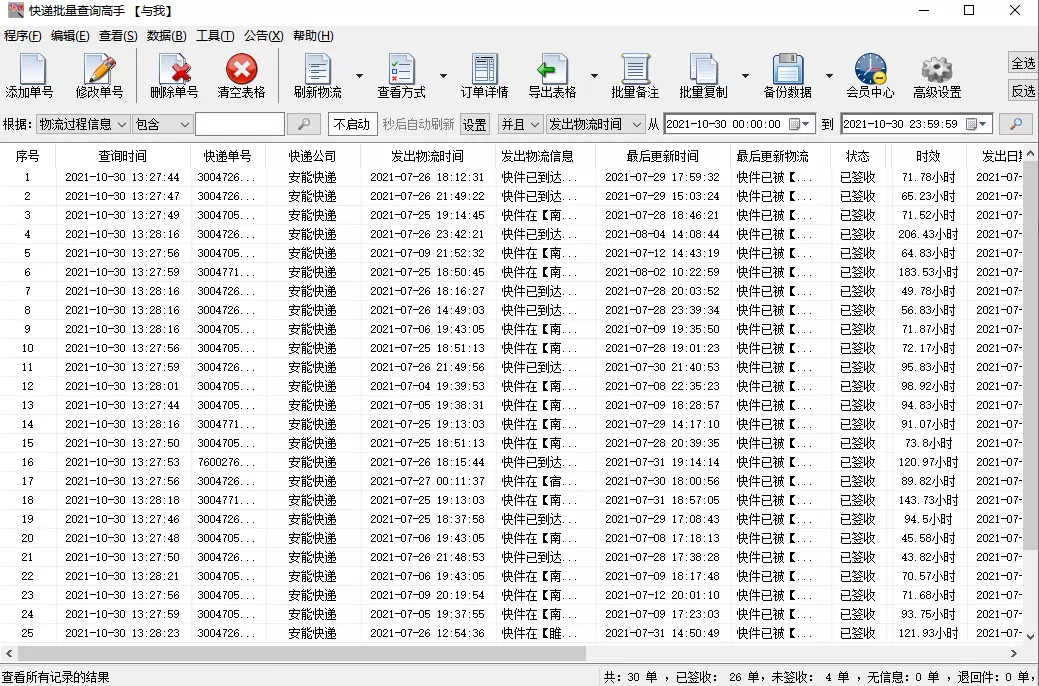The height and width of the screenshot is (686, 1039).
Task: Click 2021-08-04 14:08:44 update time cell
Action: pyautogui.click(x=662, y=234)
